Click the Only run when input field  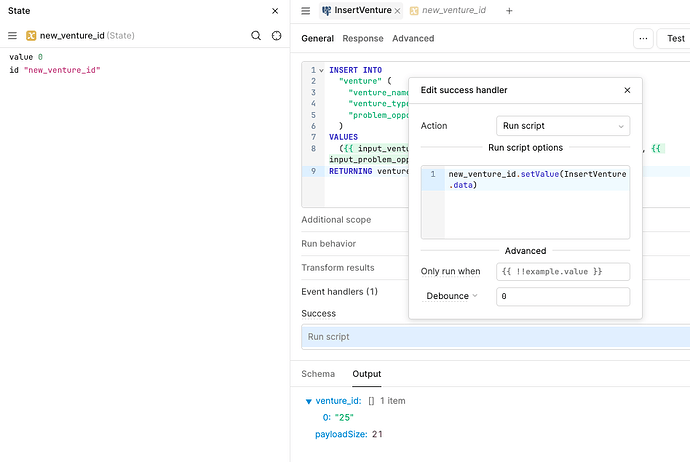[x=563, y=272]
